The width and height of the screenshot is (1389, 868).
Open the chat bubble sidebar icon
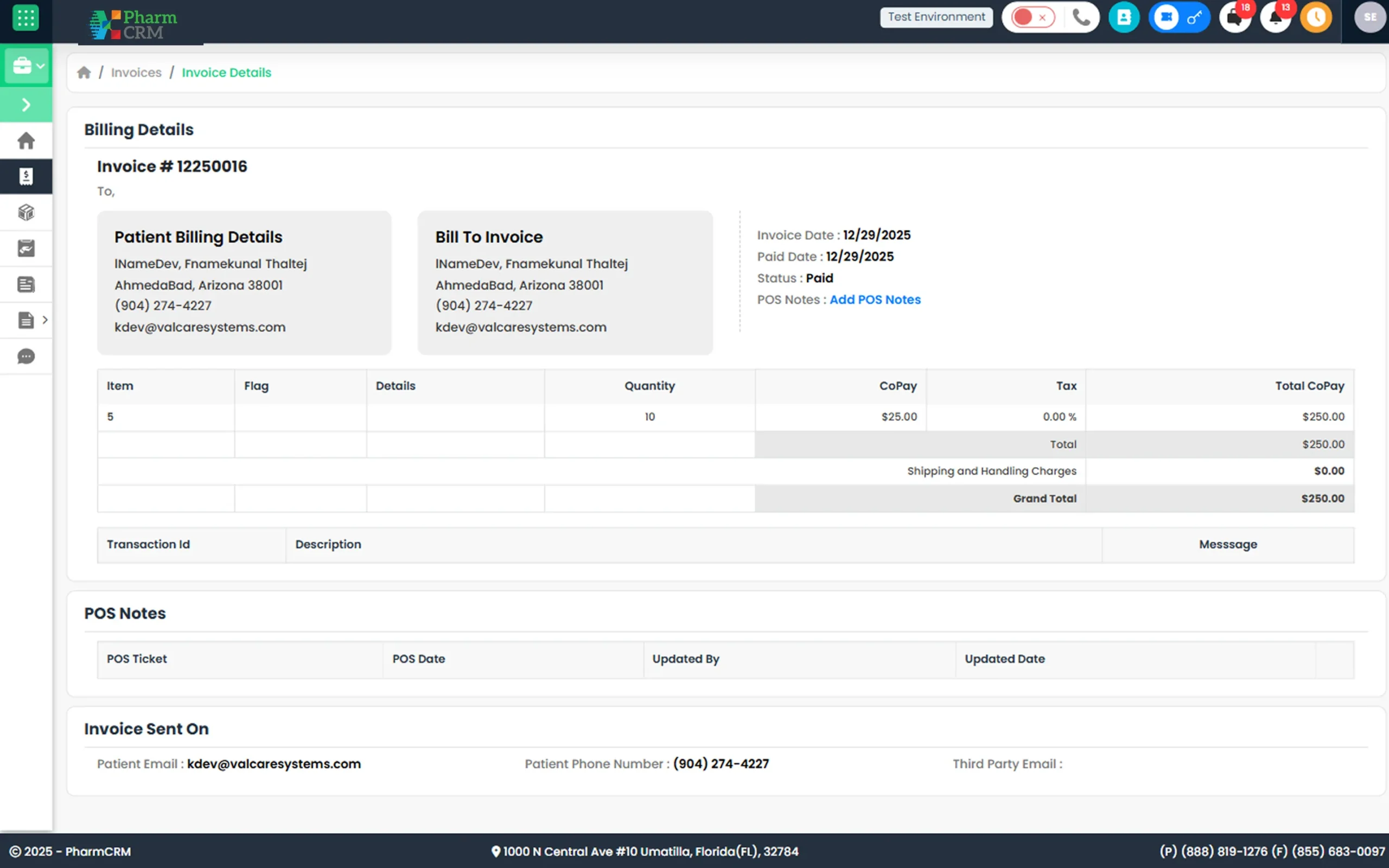26,356
